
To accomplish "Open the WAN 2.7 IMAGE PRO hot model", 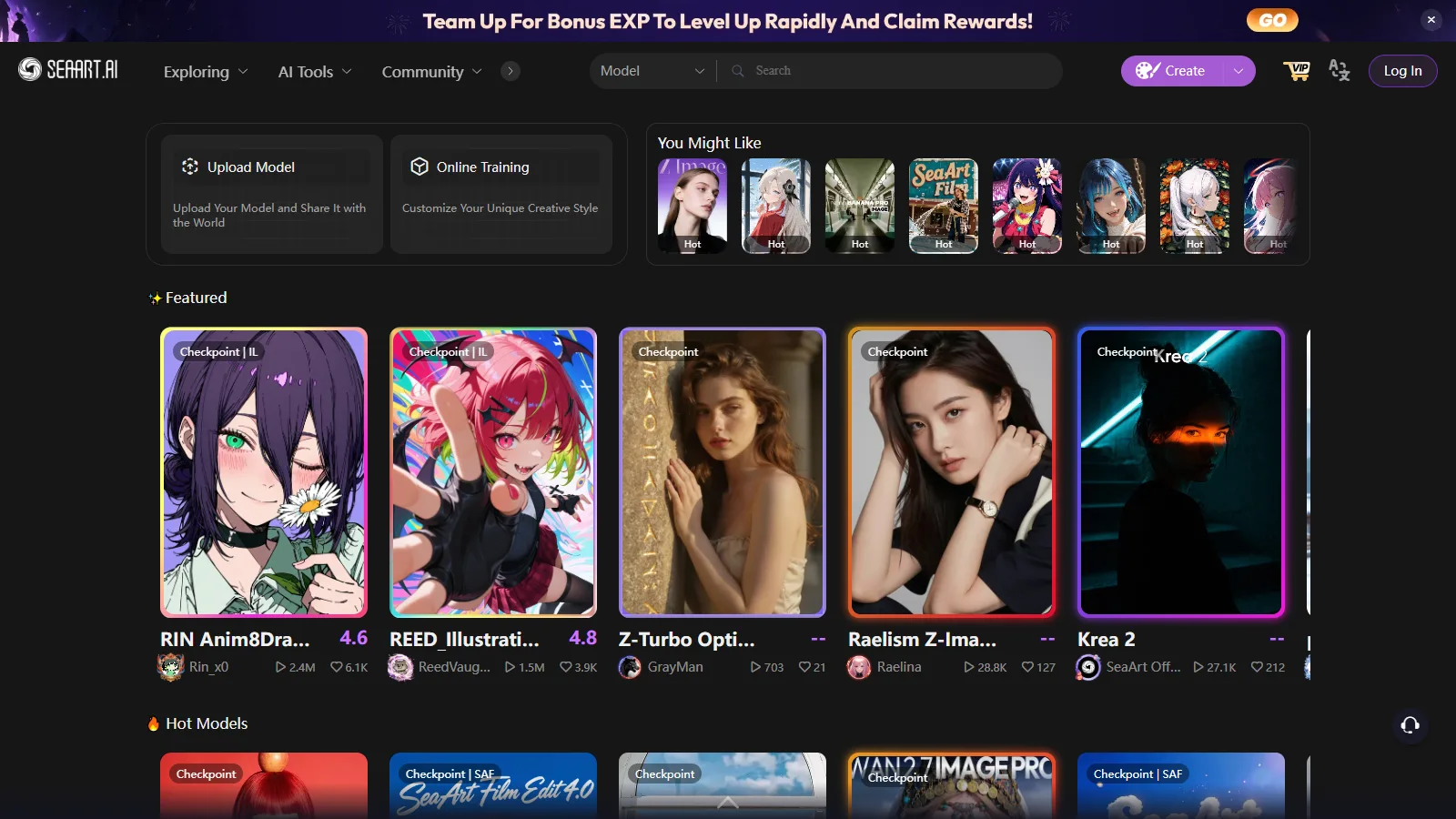I will point(952,785).
